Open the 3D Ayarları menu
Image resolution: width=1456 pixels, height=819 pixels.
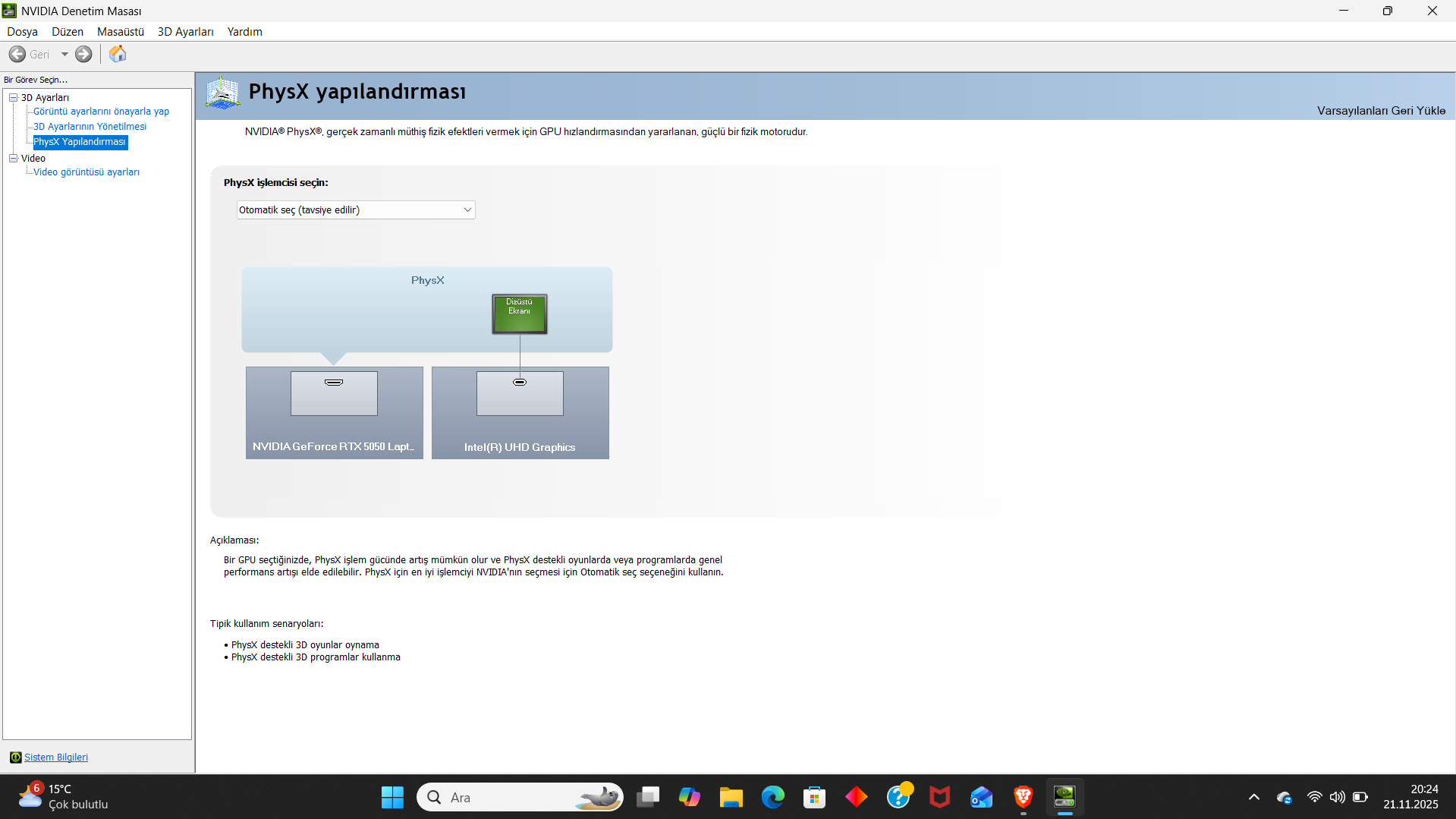(185, 32)
